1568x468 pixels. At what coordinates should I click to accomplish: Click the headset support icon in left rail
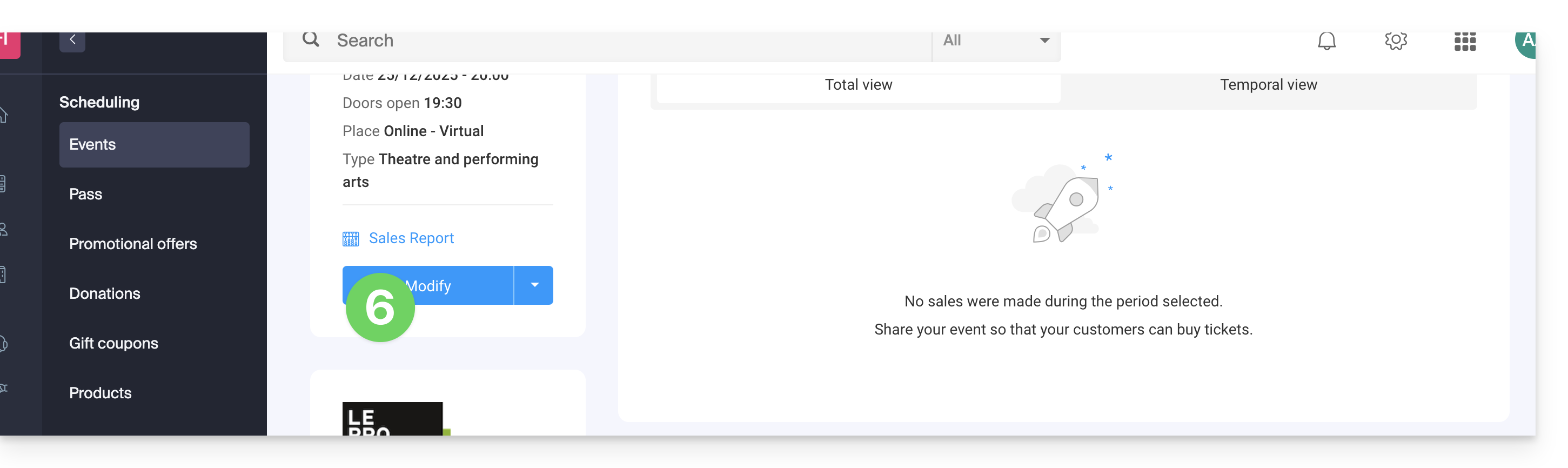click(4, 344)
